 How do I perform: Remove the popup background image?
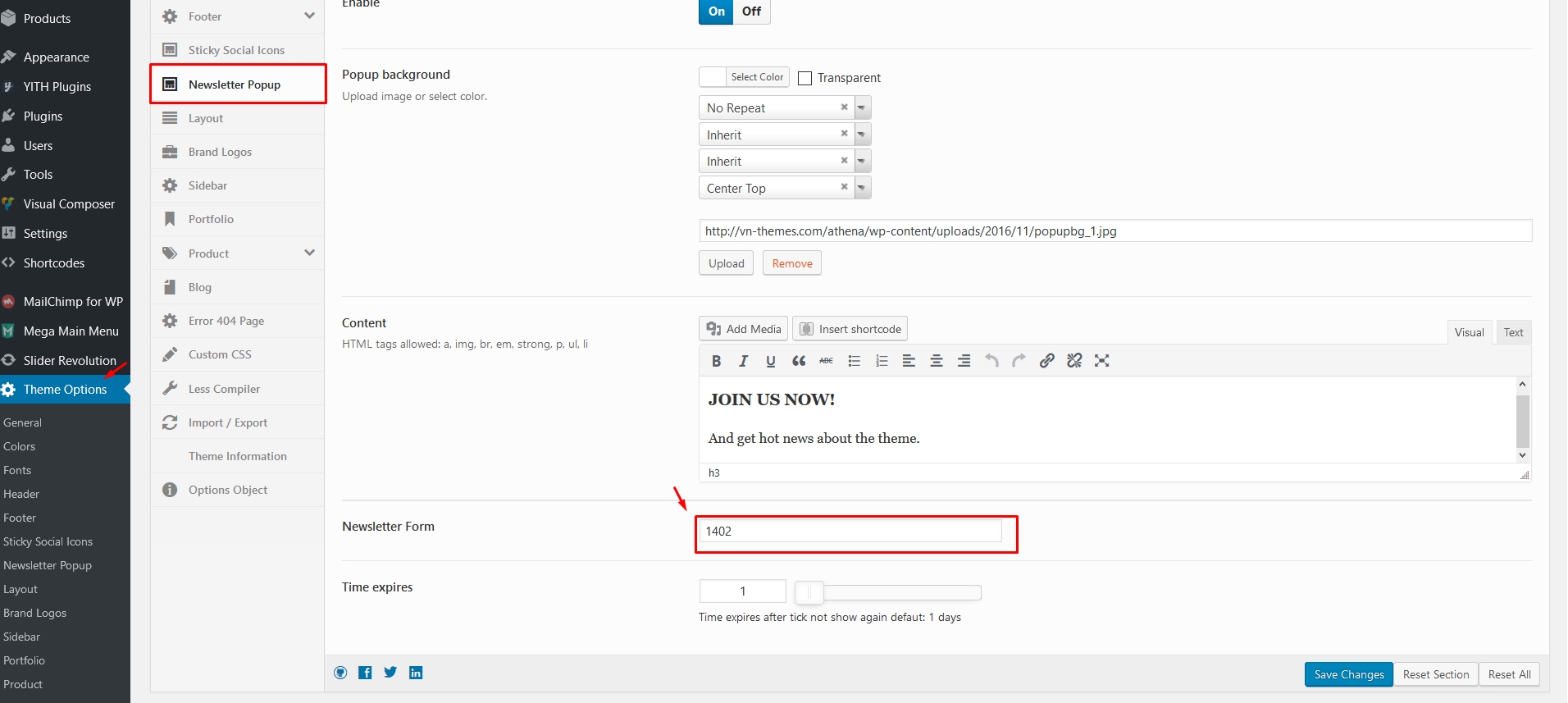click(791, 263)
